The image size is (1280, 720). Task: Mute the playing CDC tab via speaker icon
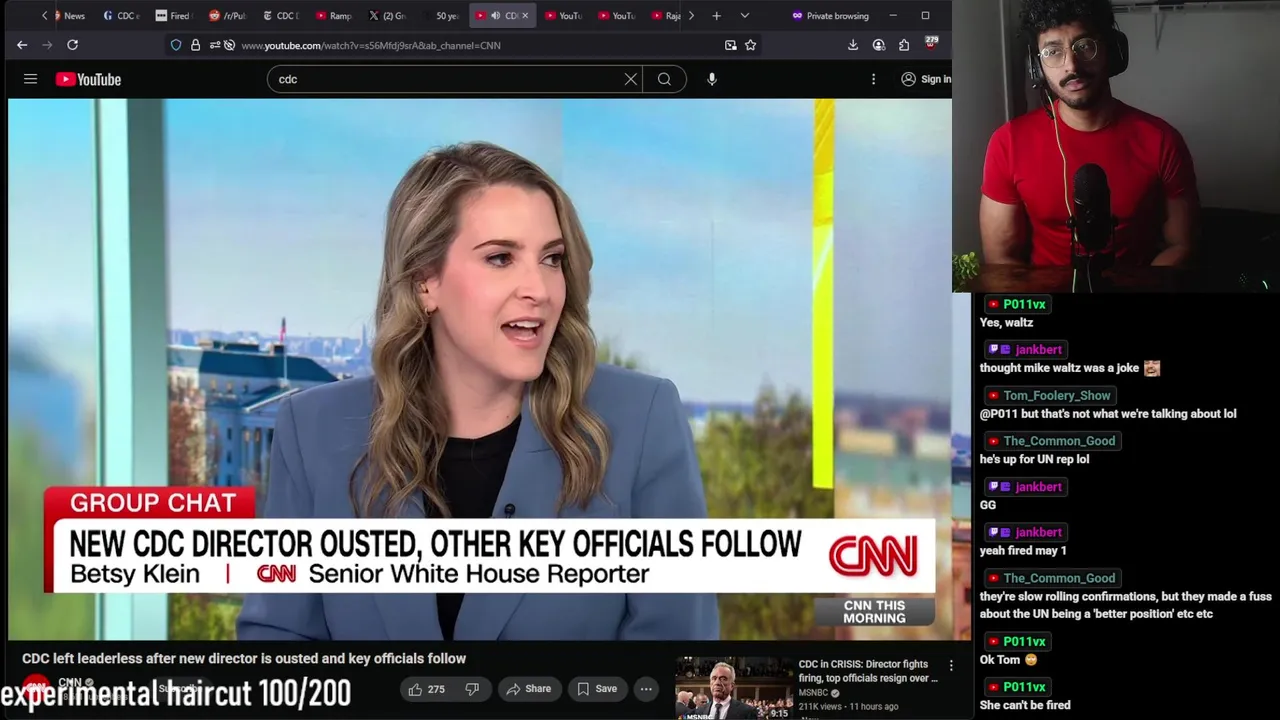495,16
